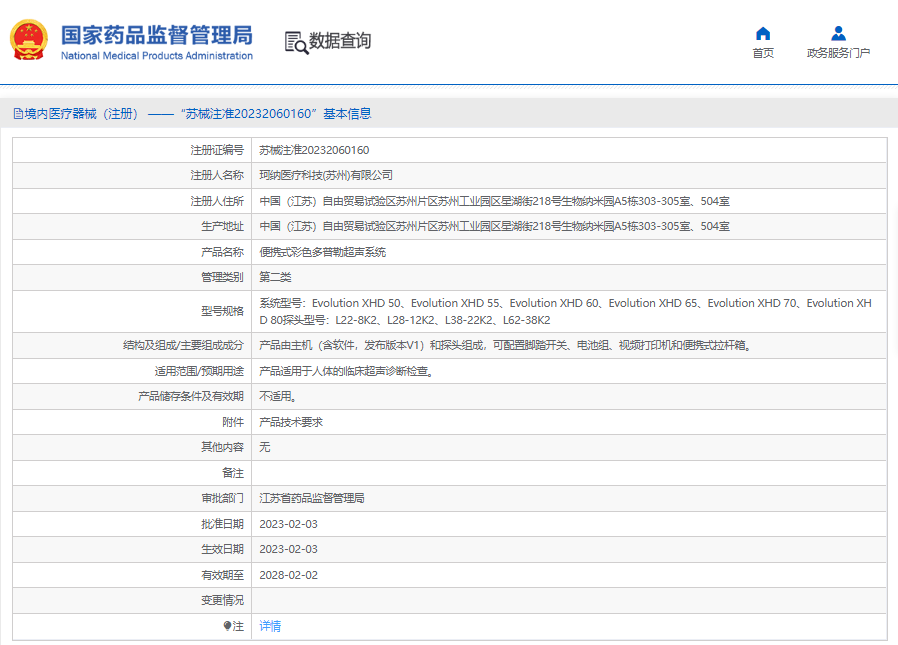
Task: Click the 生效日期 label
Action: click(x=222, y=549)
